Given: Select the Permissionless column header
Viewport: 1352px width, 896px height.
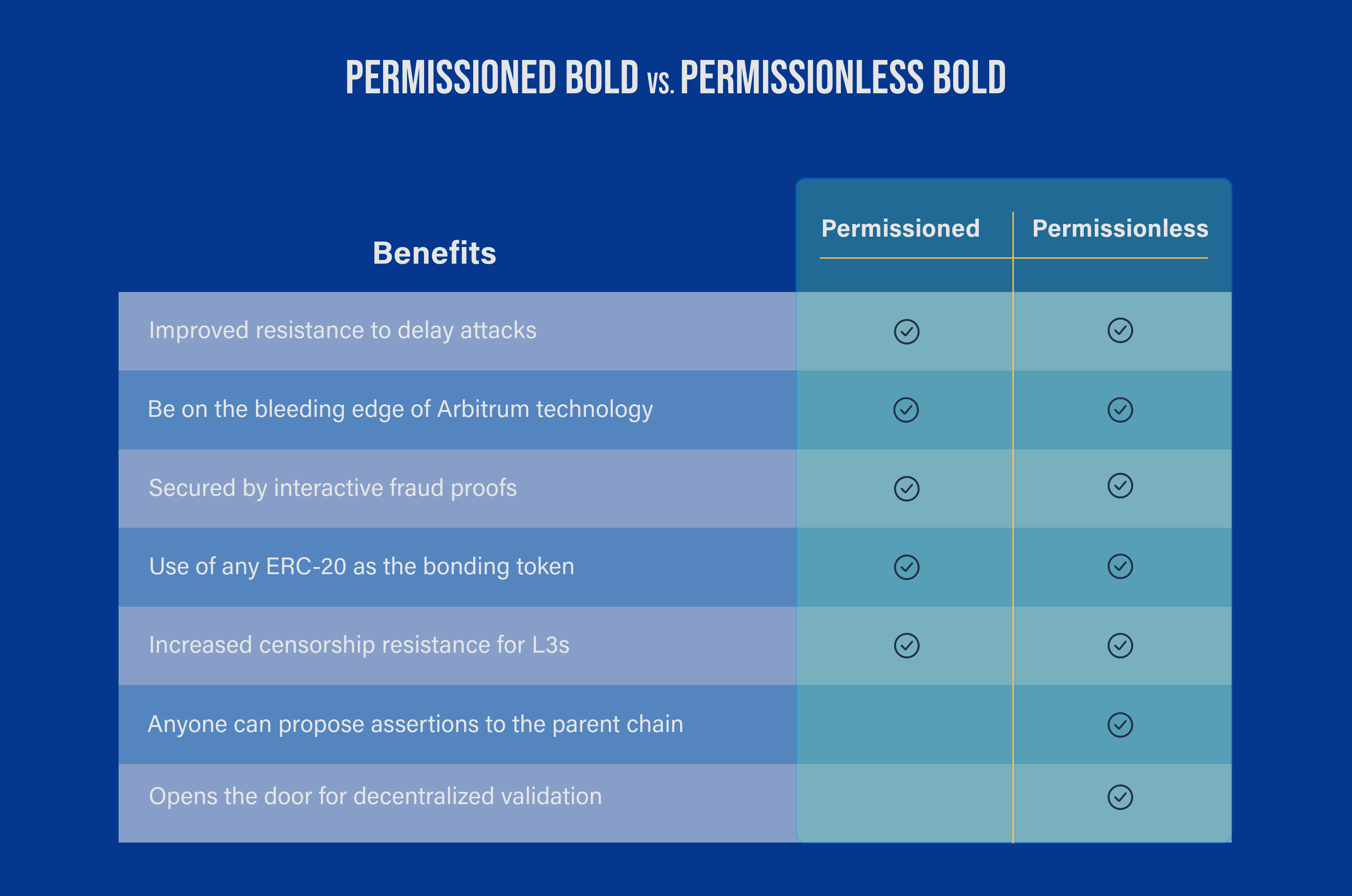Looking at the screenshot, I should pos(1120,229).
